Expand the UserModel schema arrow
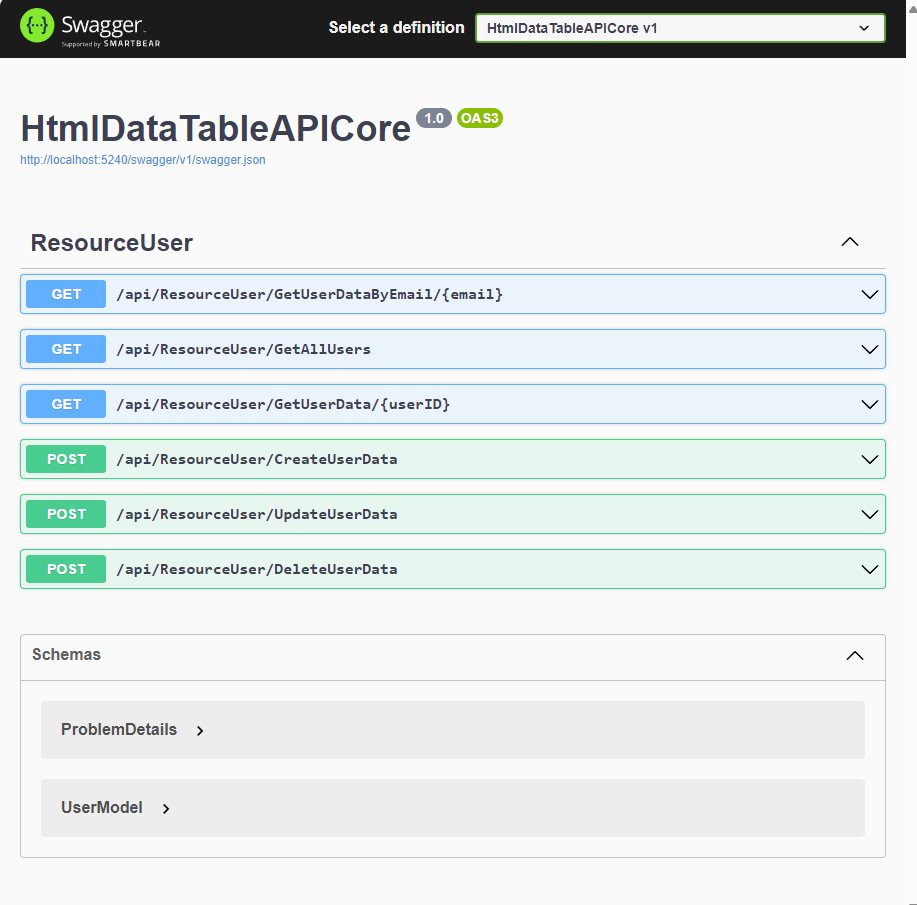The height and width of the screenshot is (905, 917). [x=166, y=809]
